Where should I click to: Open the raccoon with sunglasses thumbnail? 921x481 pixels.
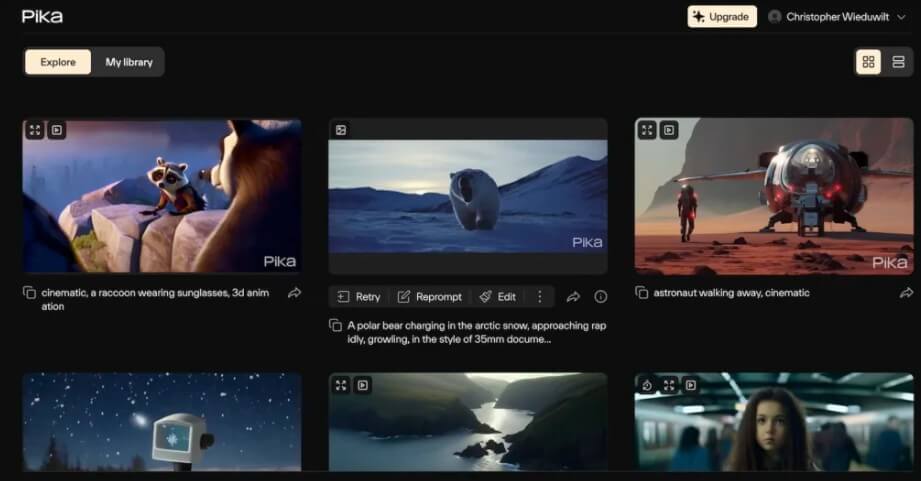[162, 196]
